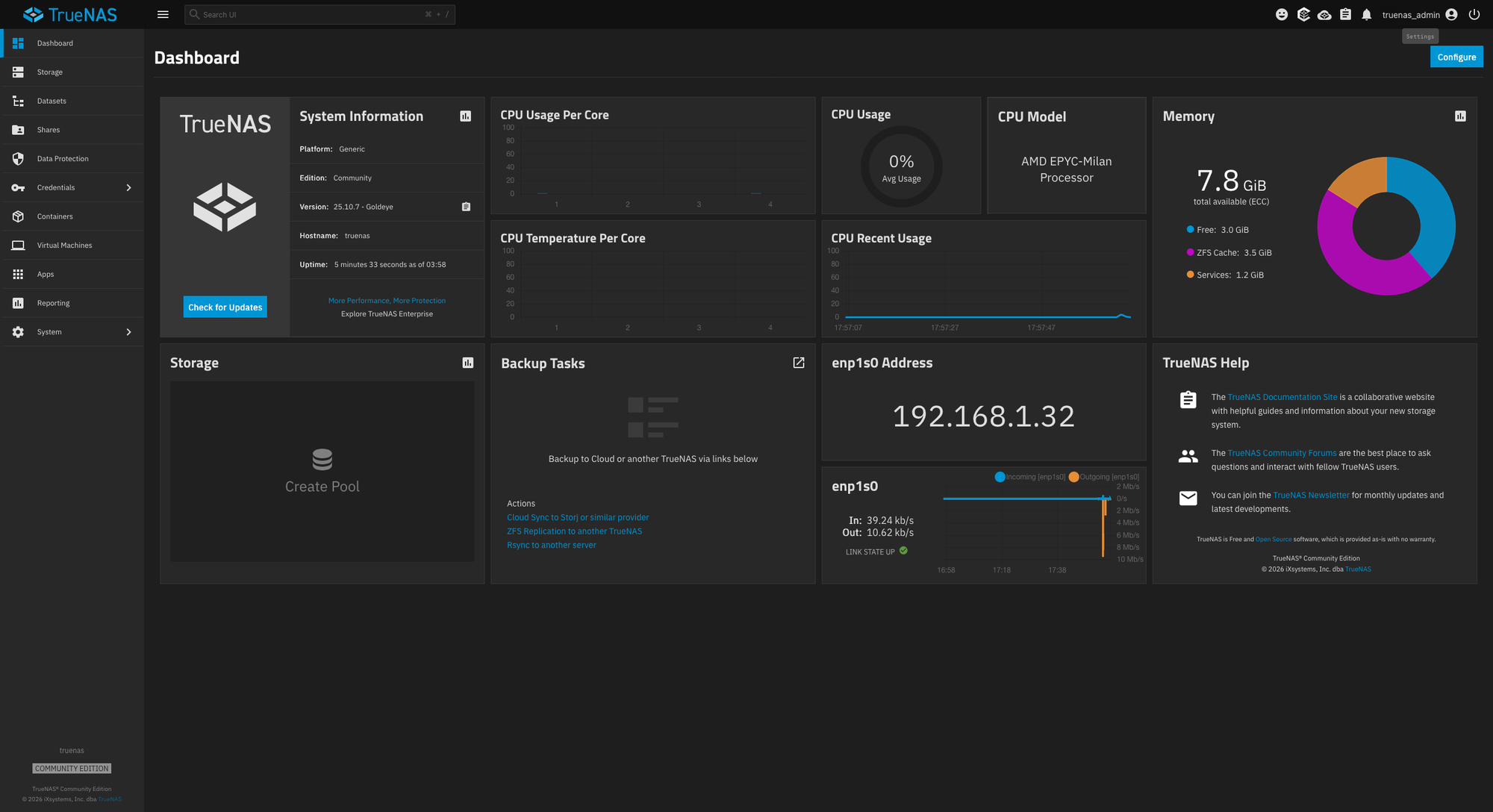Open the user account avatar icon

1451,14
